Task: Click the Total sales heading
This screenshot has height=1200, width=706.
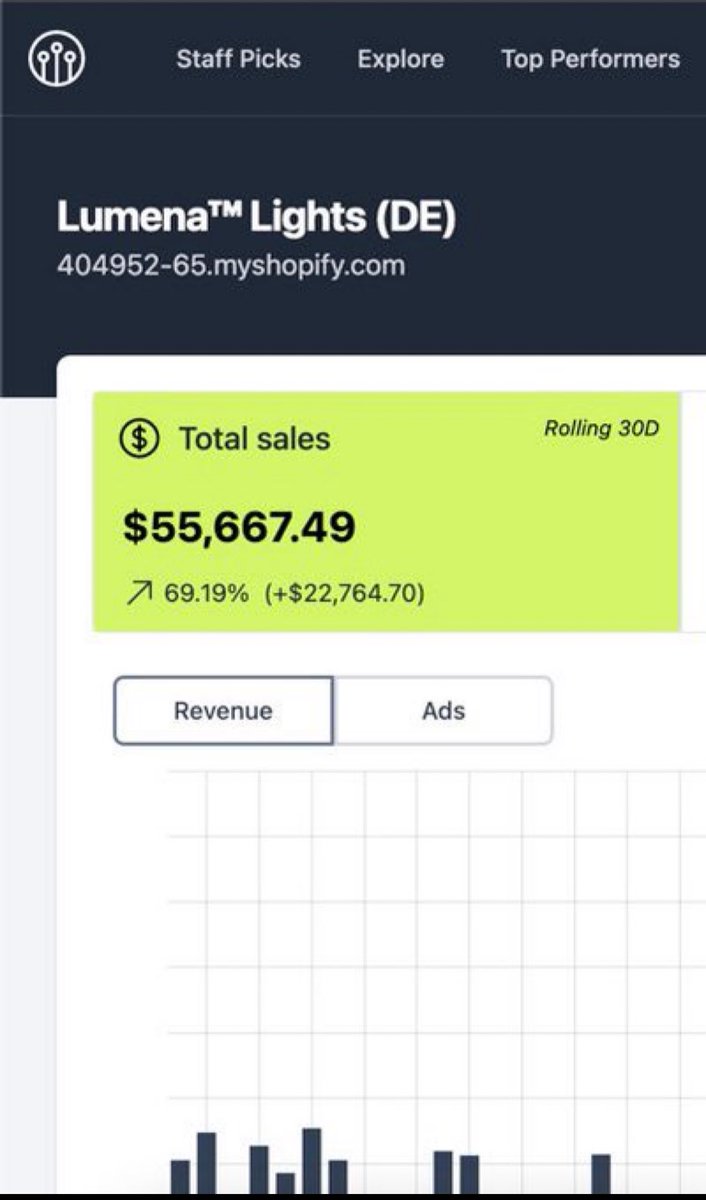Action: pos(254,438)
